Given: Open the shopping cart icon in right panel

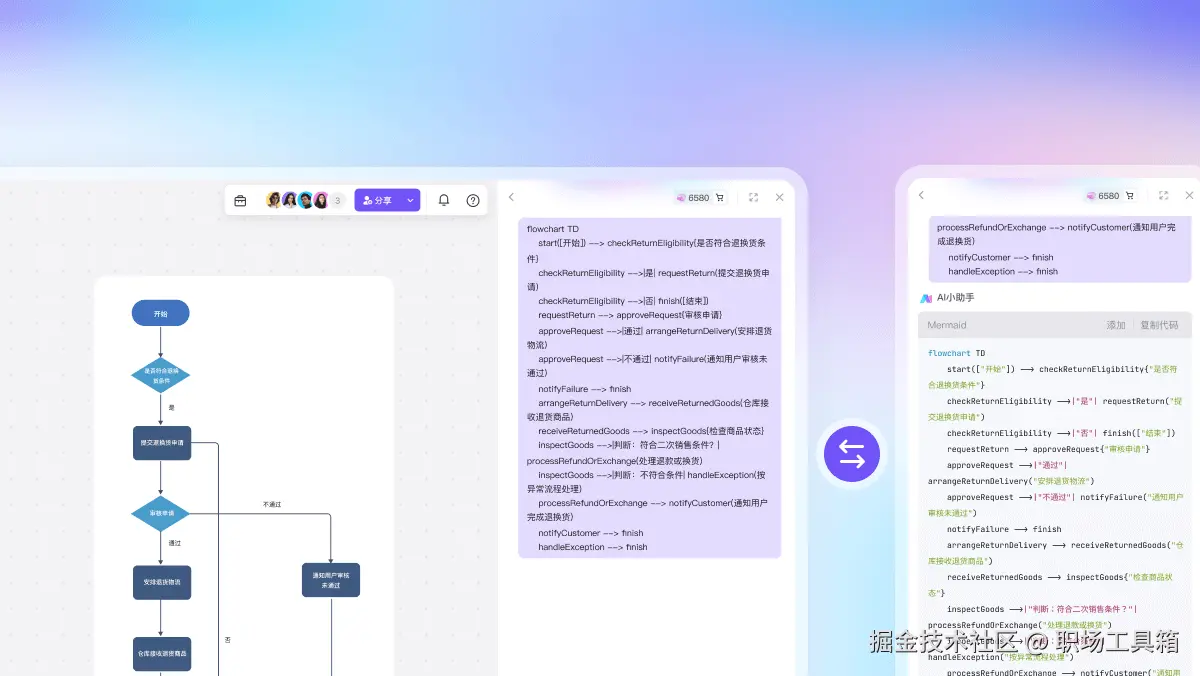Looking at the screenshot, I should coord(1130,196).
